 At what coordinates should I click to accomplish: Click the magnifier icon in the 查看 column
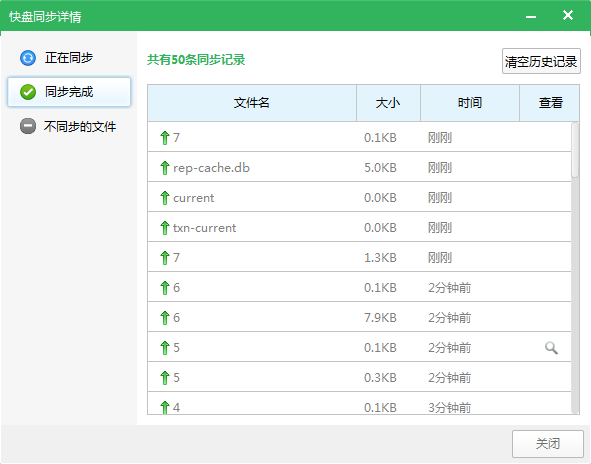[551, 348]
